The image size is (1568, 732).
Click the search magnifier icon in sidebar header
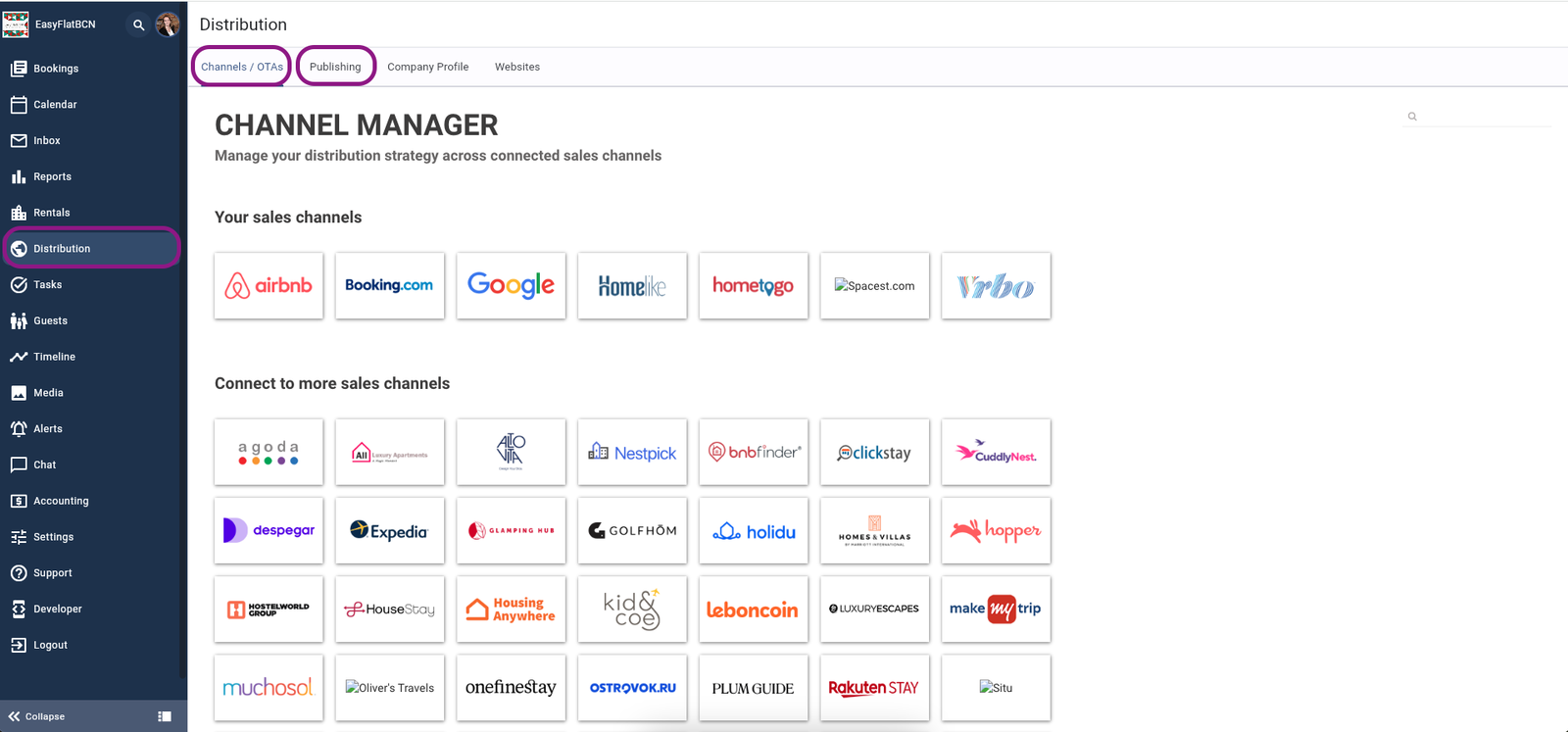(138, 24)
